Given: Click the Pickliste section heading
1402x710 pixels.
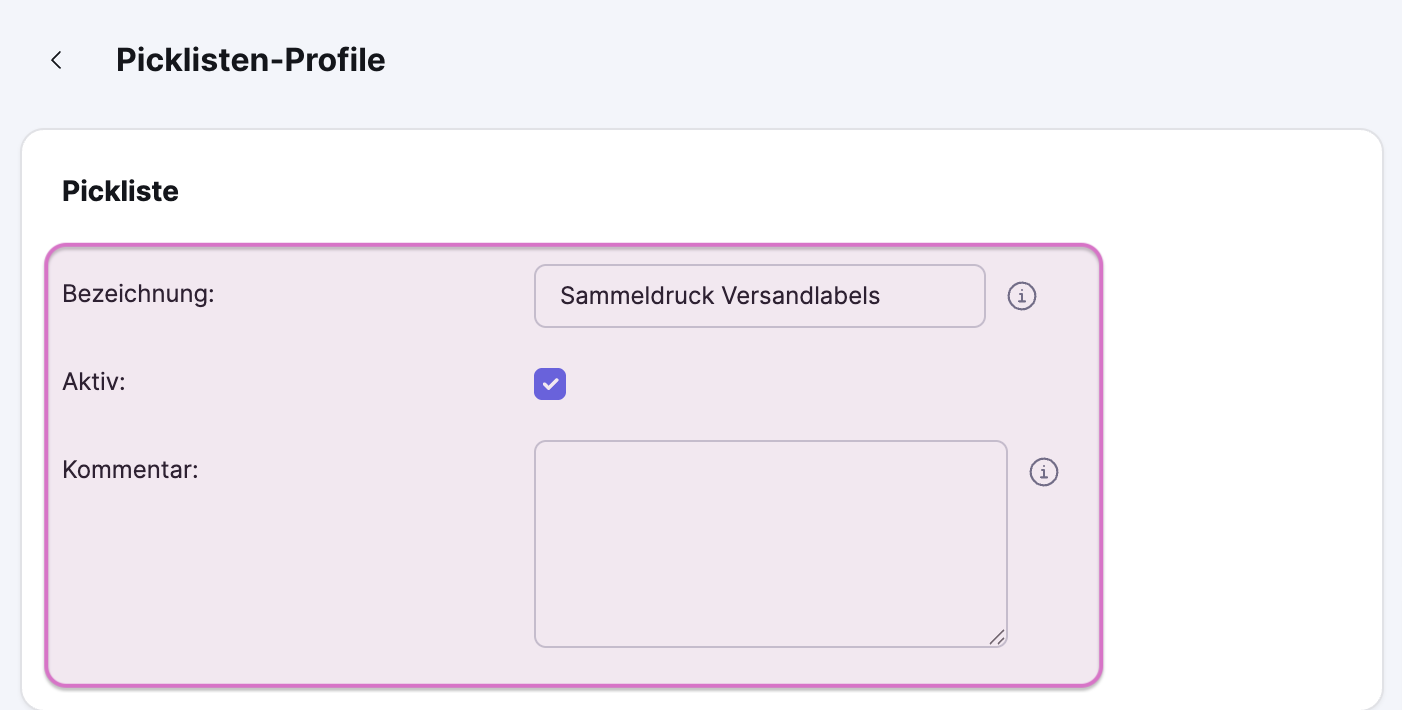Looking at the screenshot, I should [x=120, y=191].
